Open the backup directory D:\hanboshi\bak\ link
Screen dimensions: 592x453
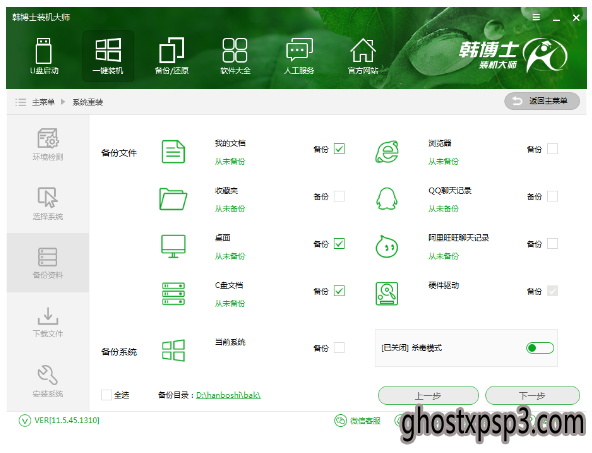point(228,395)
